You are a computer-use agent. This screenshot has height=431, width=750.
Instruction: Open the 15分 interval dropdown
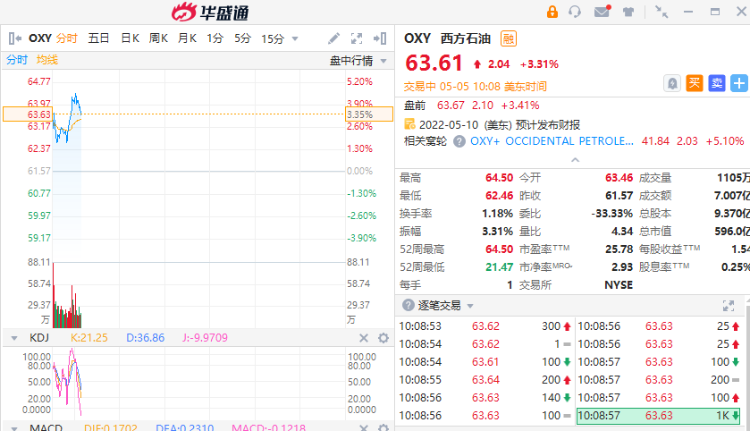[276, 38]
